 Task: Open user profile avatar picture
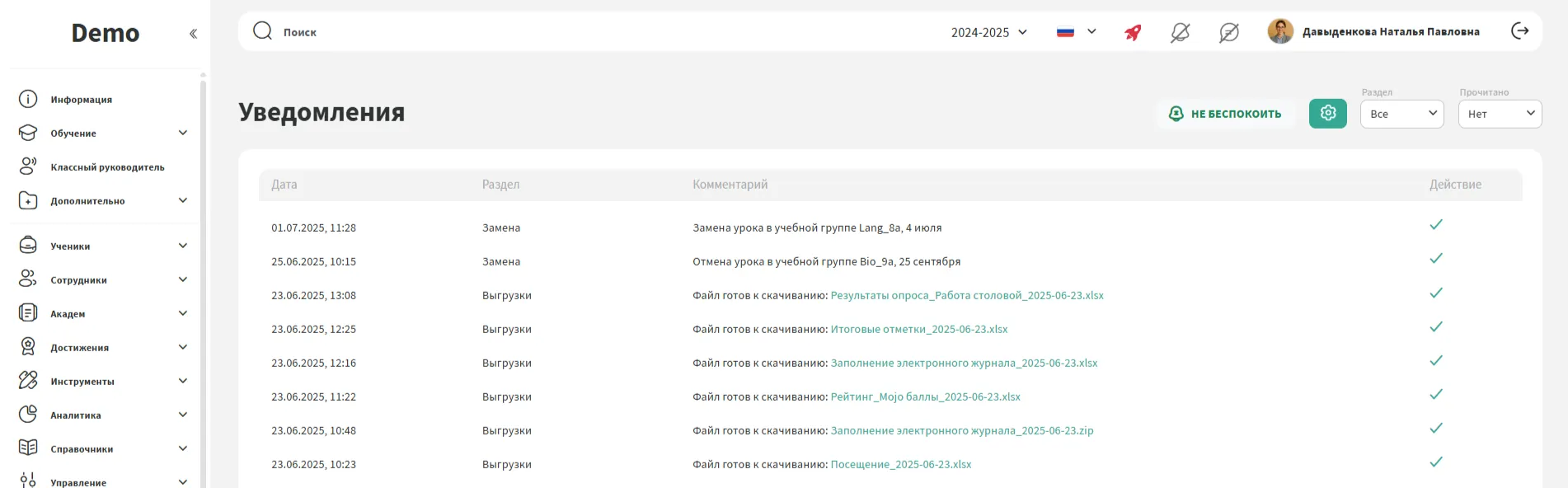[x=1279, y=31]
